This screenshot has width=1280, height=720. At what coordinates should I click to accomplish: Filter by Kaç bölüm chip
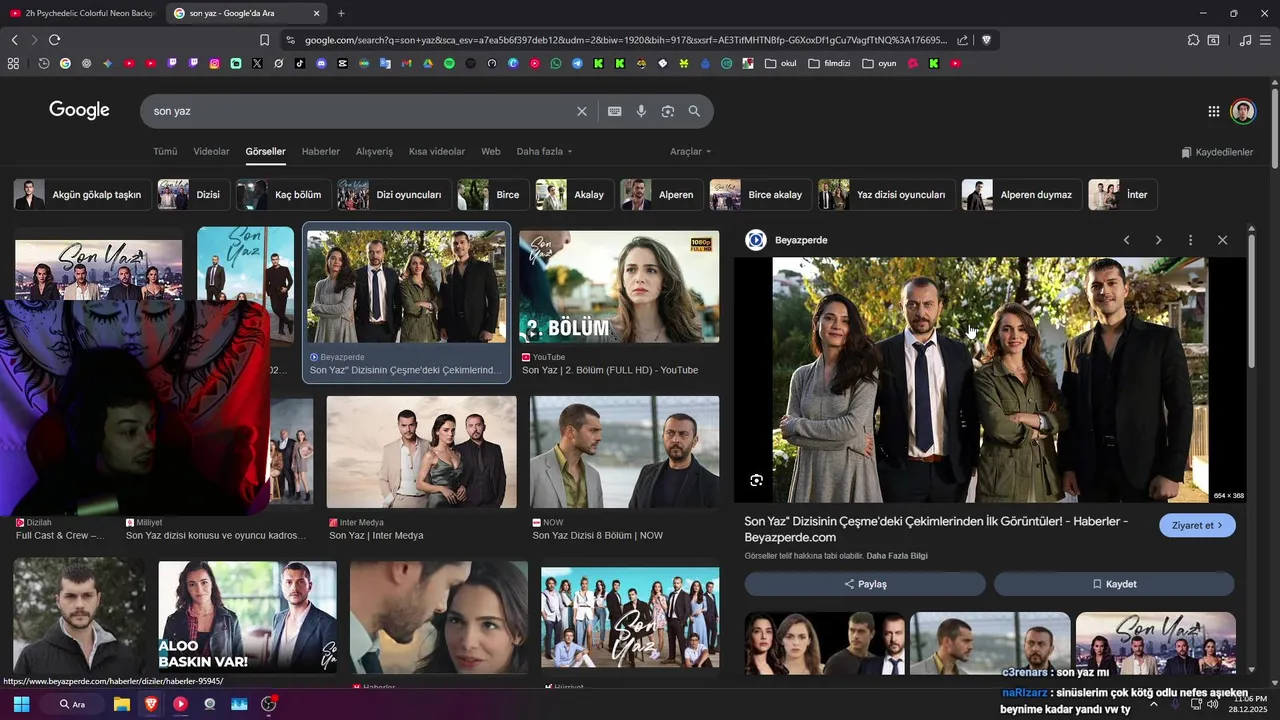284,195
